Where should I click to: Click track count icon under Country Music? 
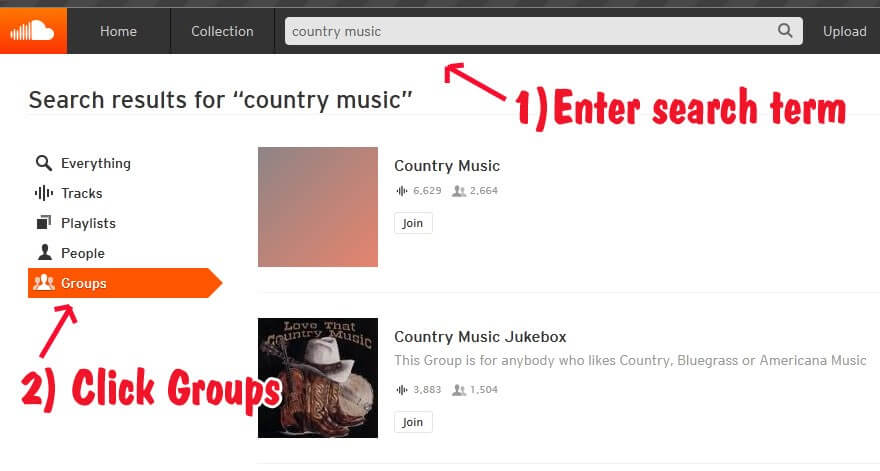(x=402, y=191)
